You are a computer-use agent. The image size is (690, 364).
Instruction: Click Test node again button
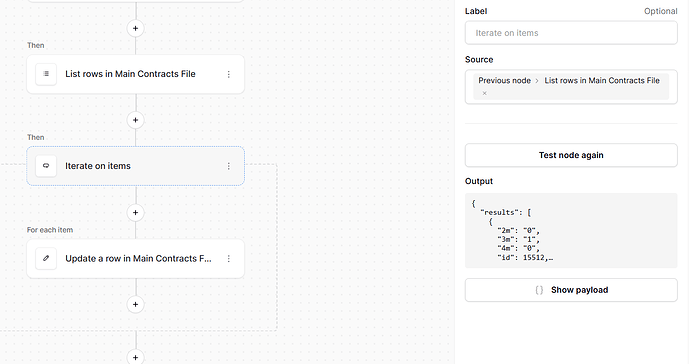click(x=571, y=155)
